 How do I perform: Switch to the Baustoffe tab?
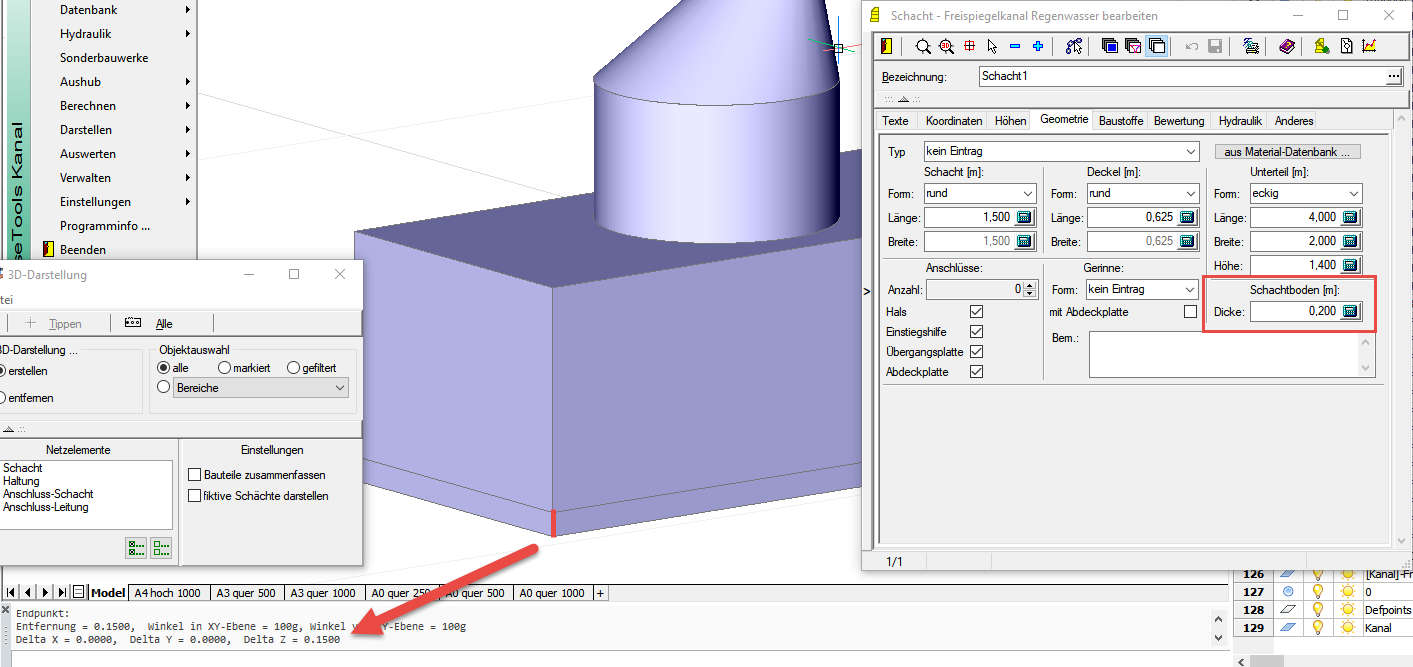pyautogui.click(x=1120, y=121)
